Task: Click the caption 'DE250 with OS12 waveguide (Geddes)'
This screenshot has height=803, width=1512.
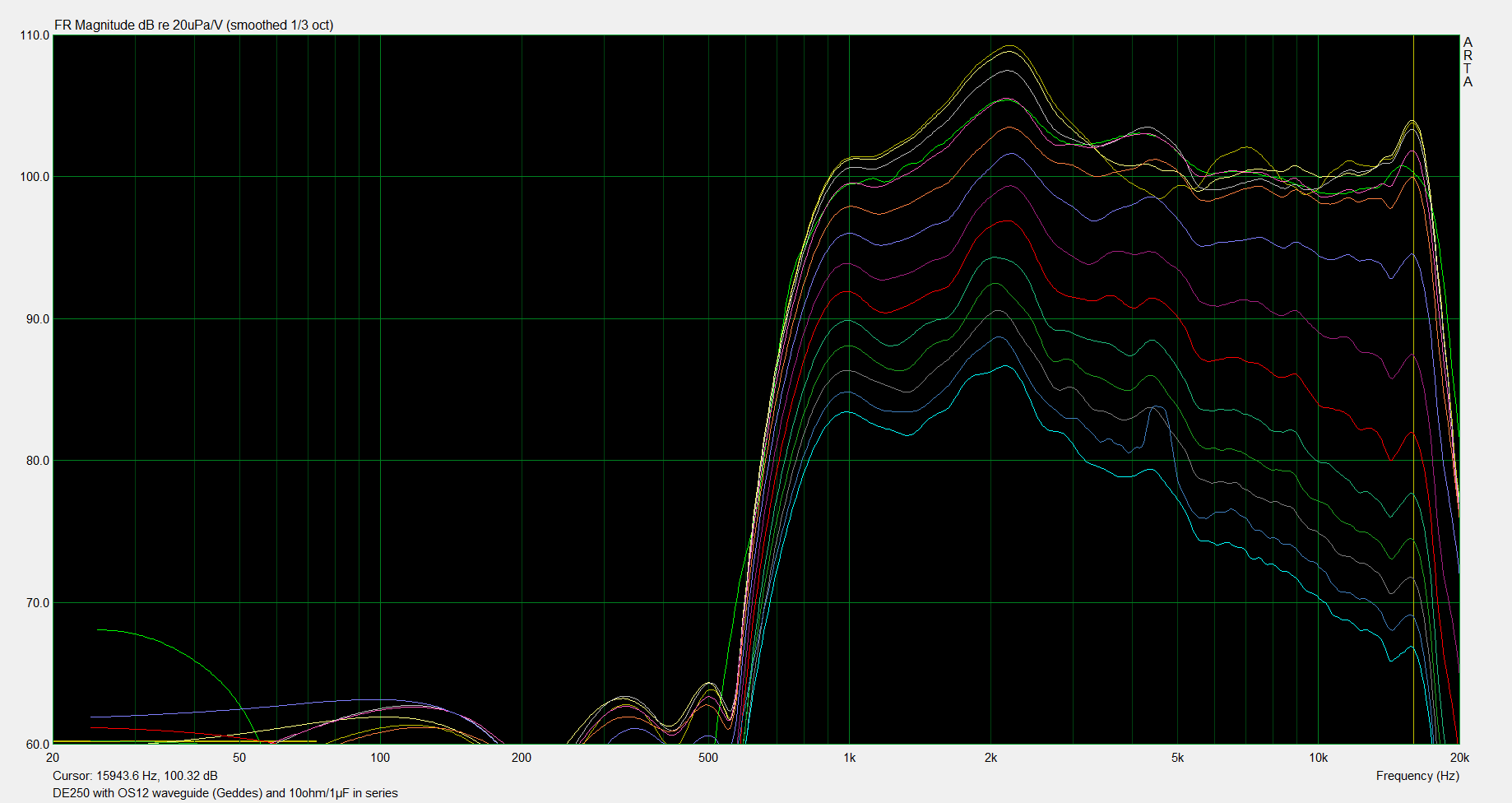Action: tap(157, 793)
